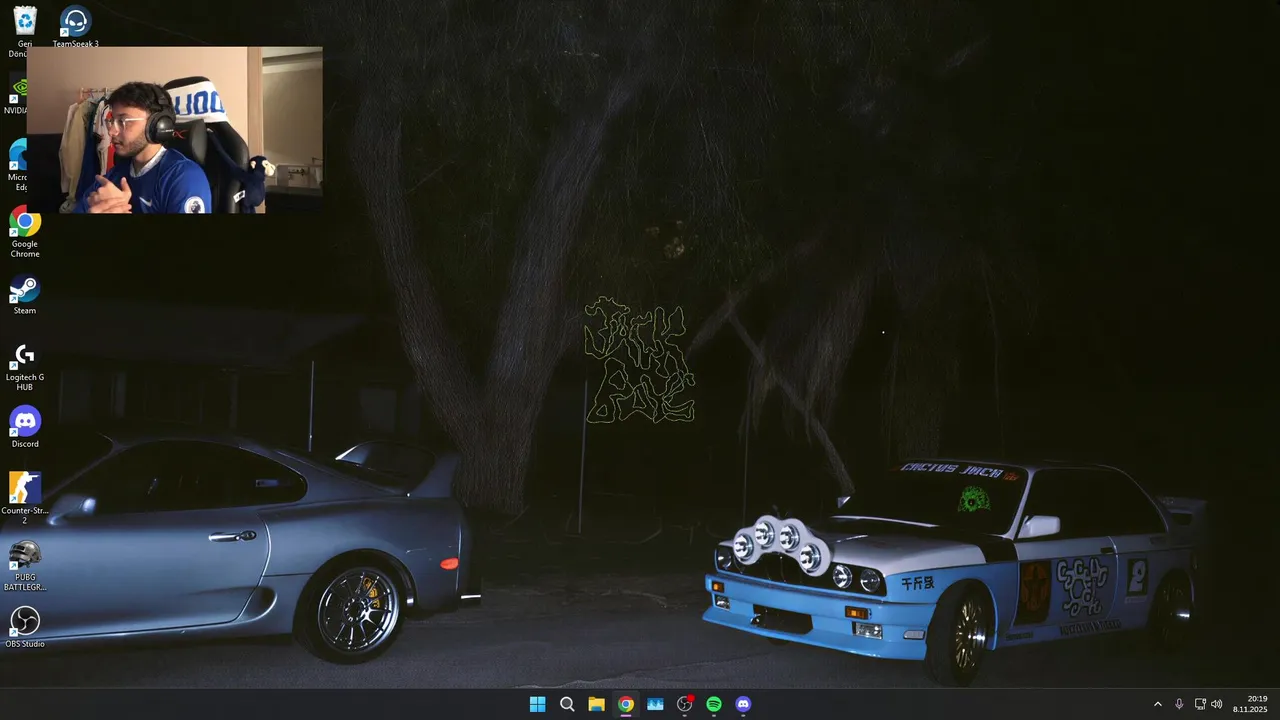
Task: Select the Microsoft Edge desktop shortcut
Action: point(16,165)
